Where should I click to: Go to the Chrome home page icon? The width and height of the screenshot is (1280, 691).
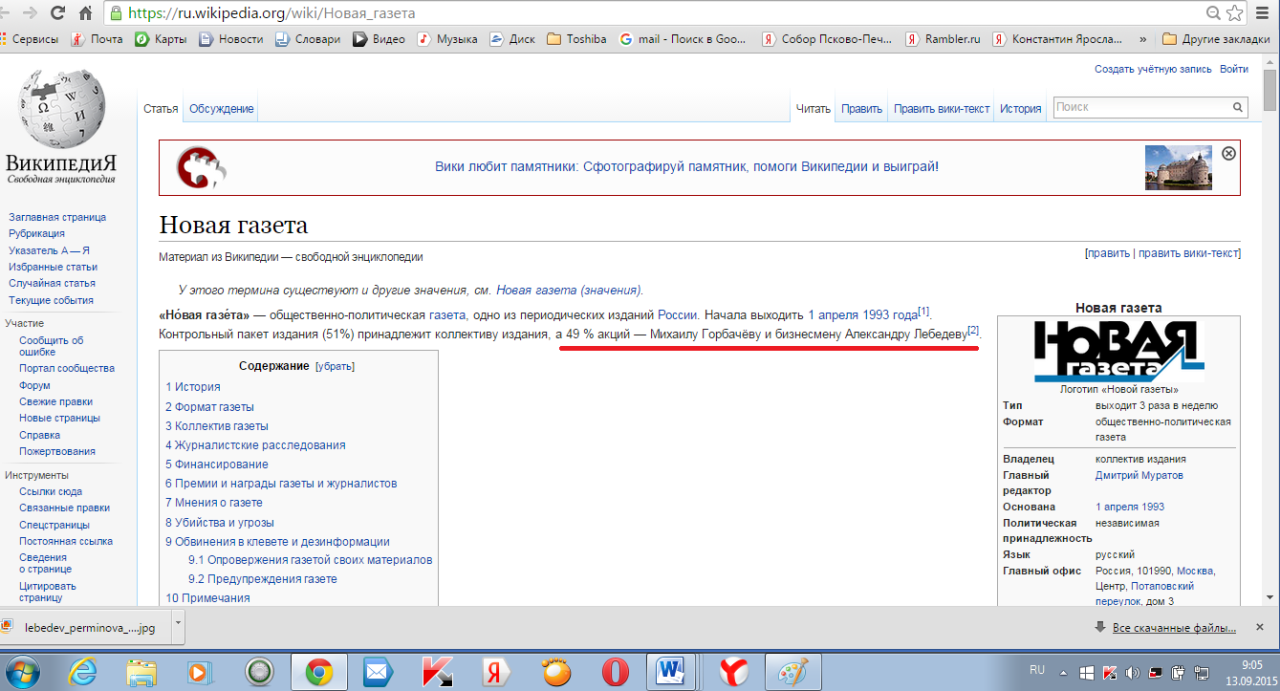tap(86, 14)
